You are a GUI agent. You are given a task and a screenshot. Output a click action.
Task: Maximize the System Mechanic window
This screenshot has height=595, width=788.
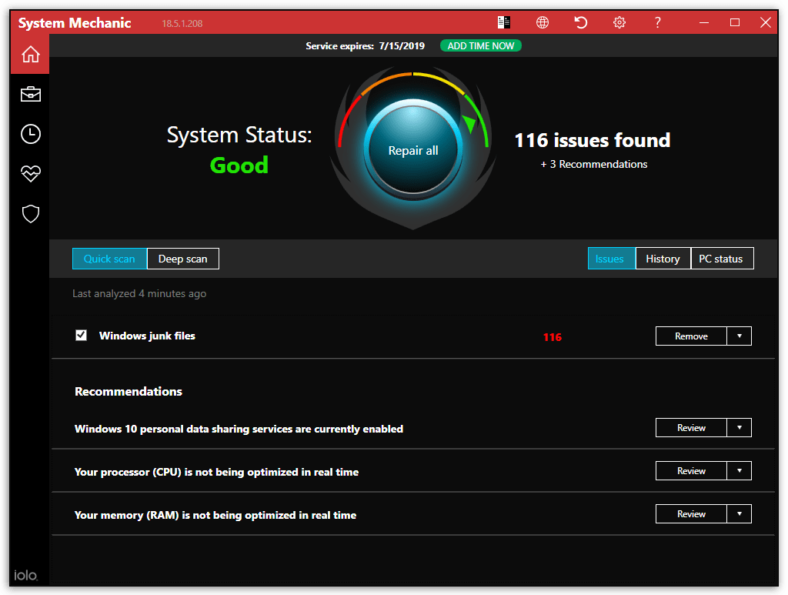click(735, 23)
